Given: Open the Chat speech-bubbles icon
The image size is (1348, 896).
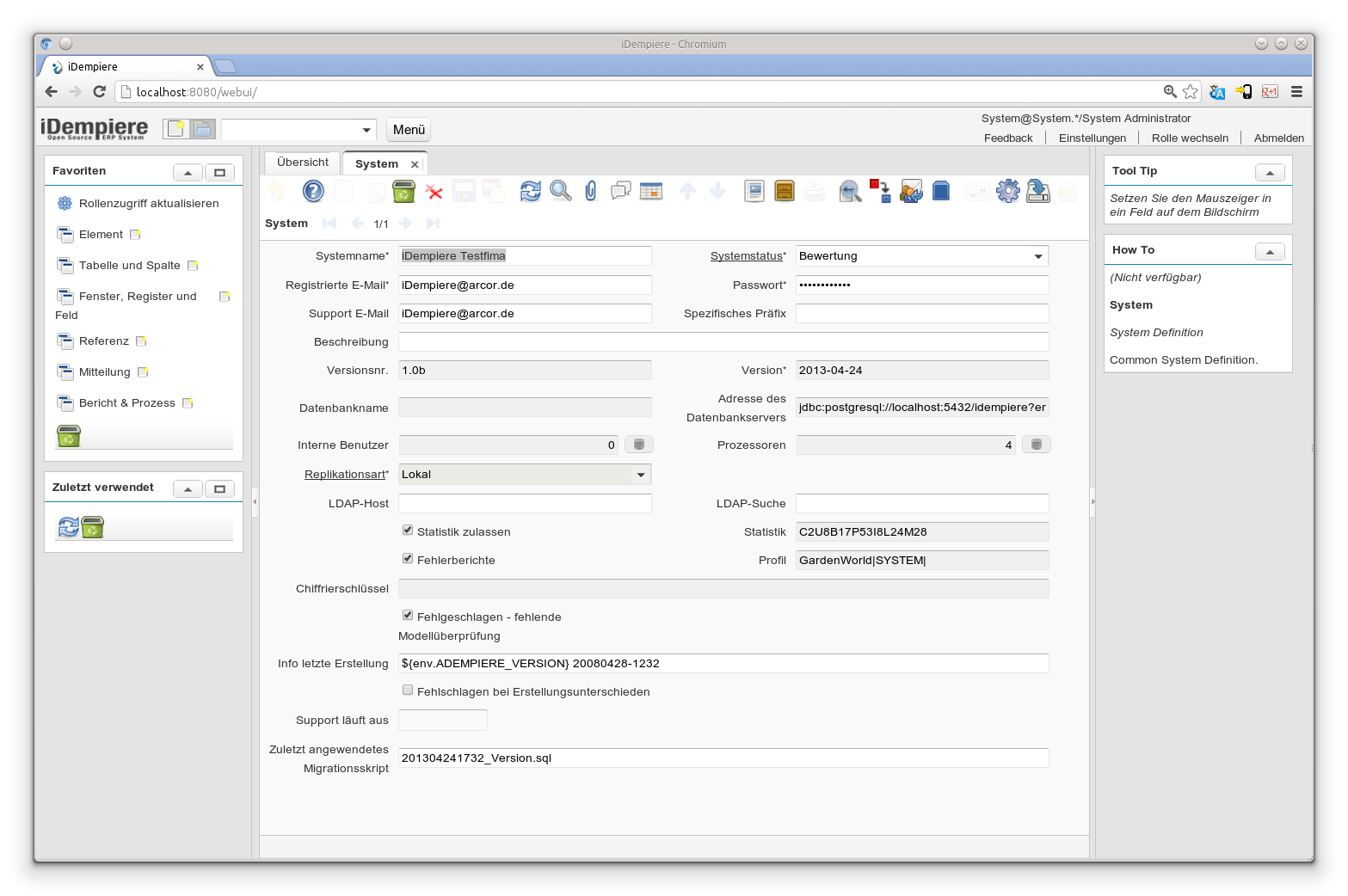Looking at the screenshot, I should 621,191.
